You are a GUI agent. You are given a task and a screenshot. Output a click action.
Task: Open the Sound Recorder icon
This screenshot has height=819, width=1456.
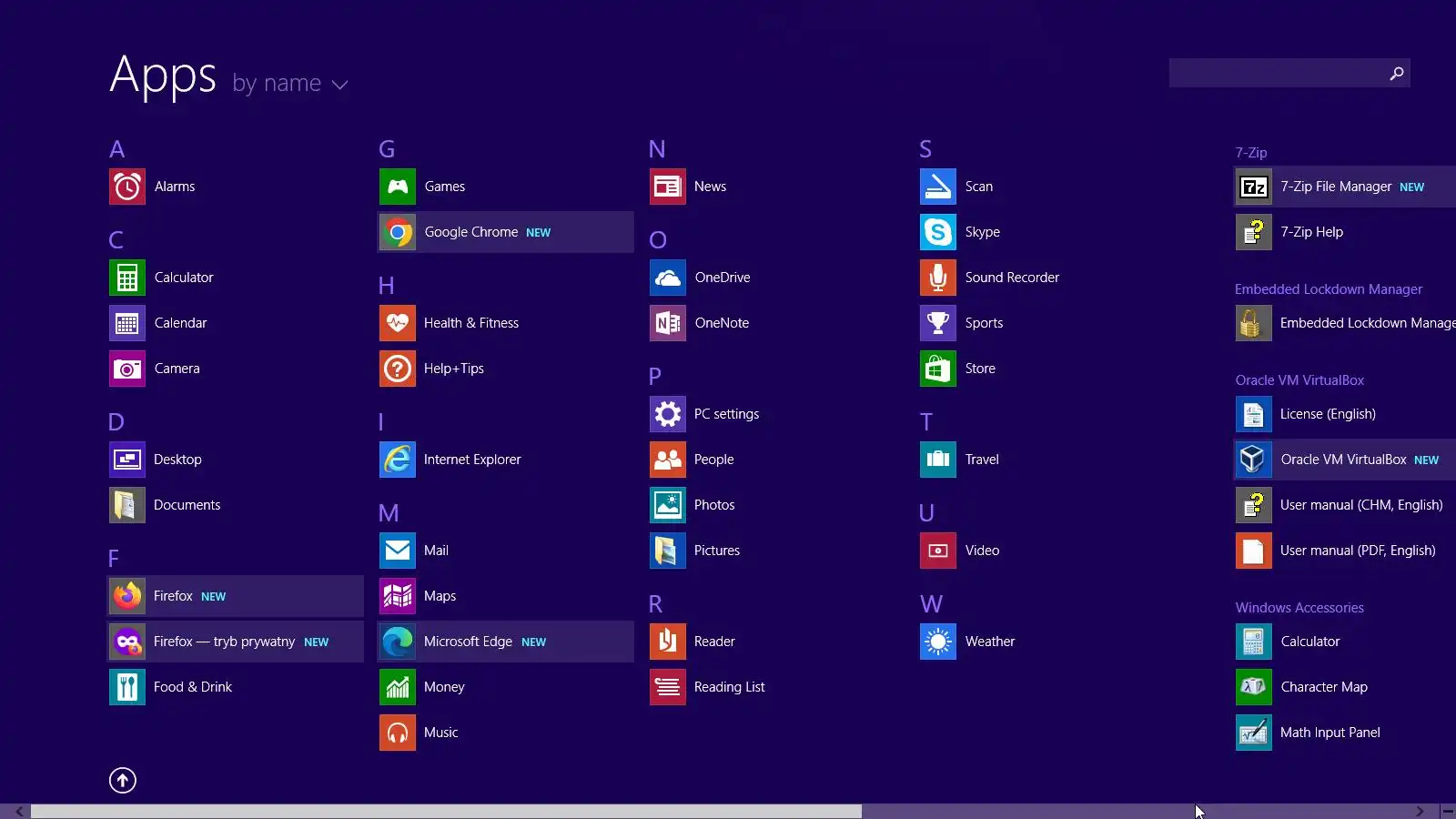coord(938,278)
